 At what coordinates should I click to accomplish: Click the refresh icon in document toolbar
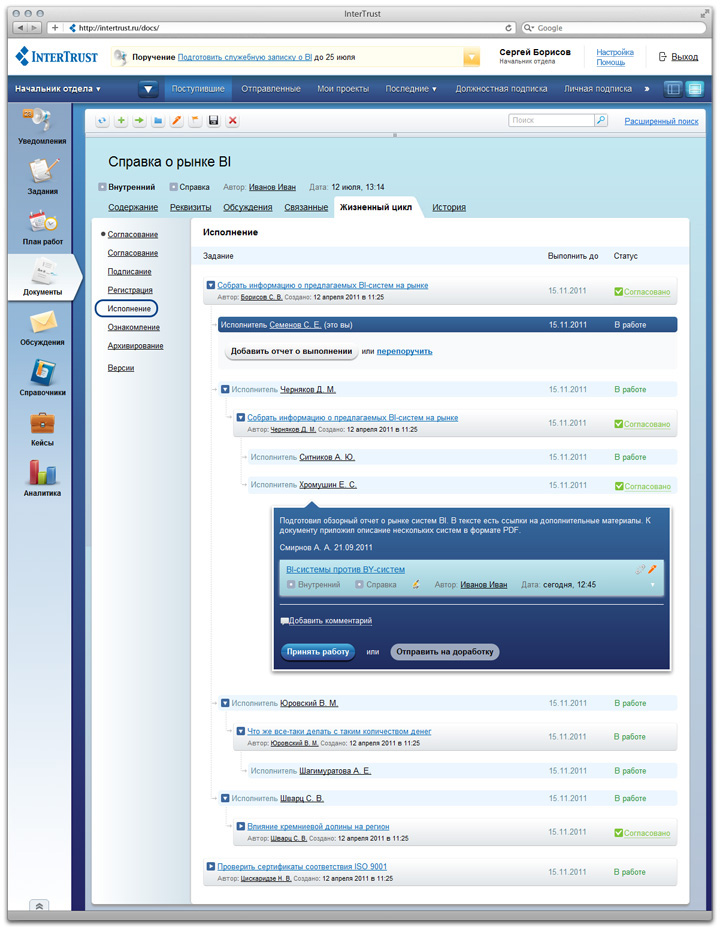tap(102, 121)
